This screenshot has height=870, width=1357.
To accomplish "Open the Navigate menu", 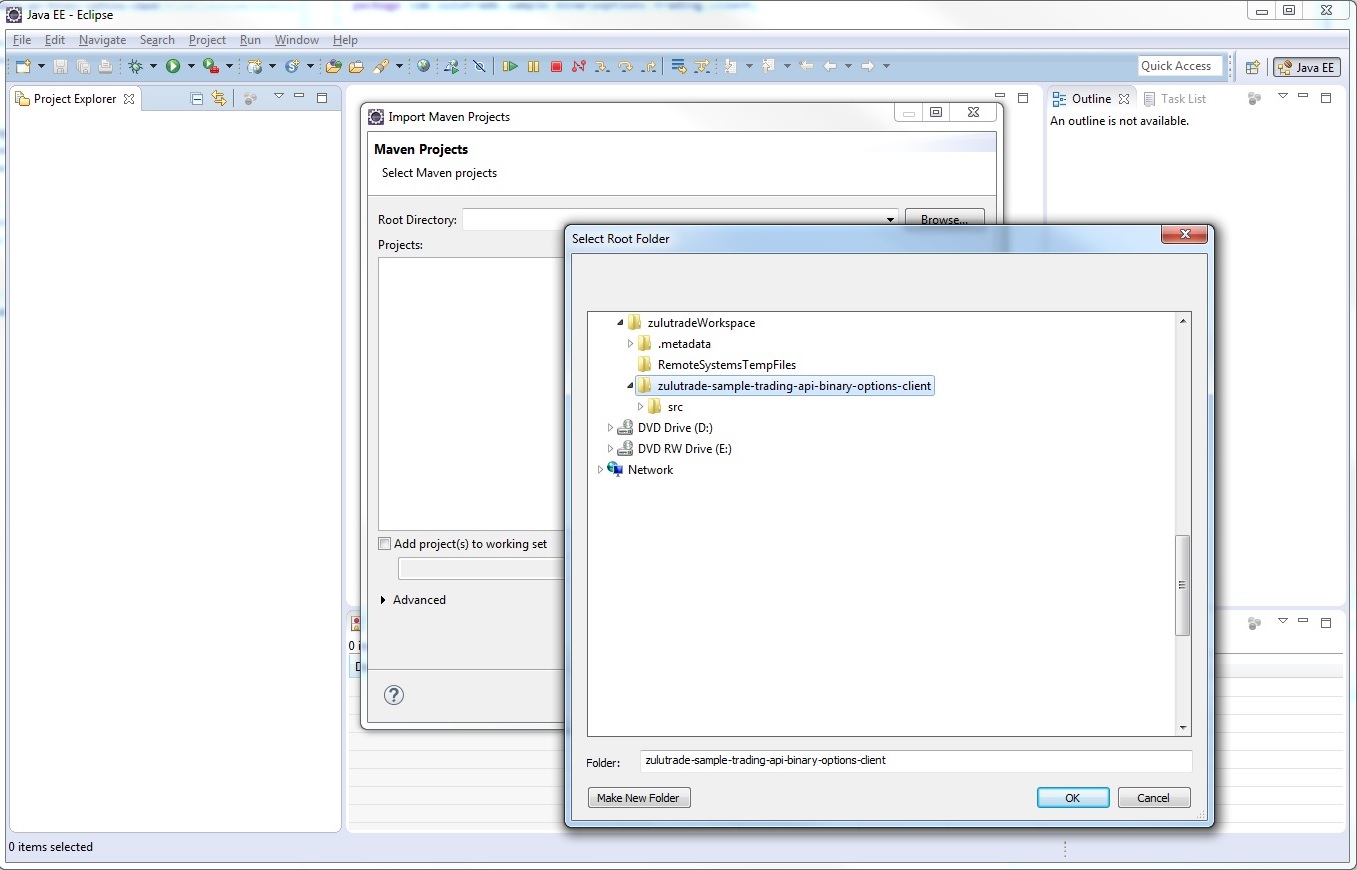I will pos(102,40).
